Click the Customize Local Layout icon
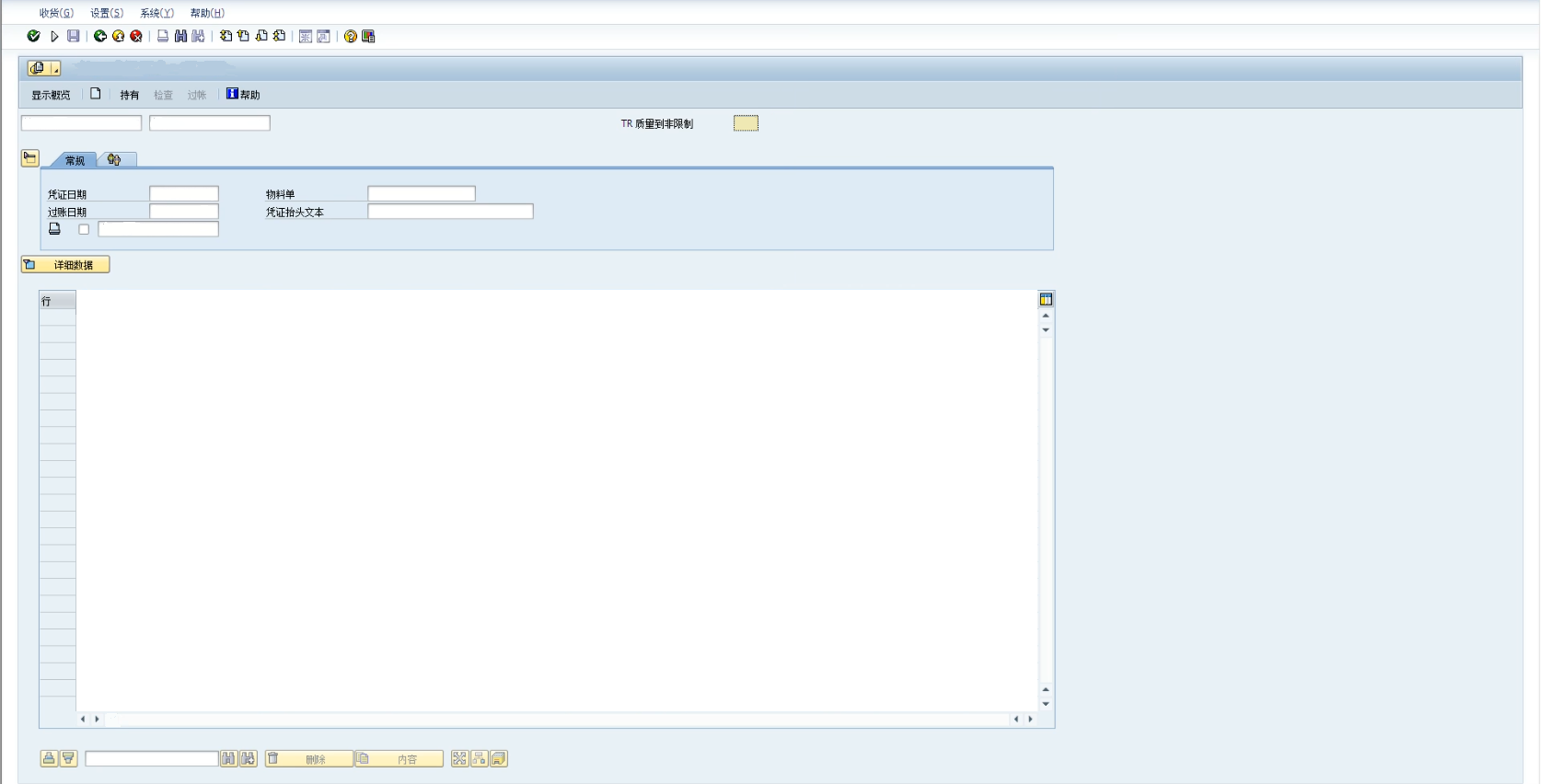This screenshot has height=784, width=1541. (368, 36)
